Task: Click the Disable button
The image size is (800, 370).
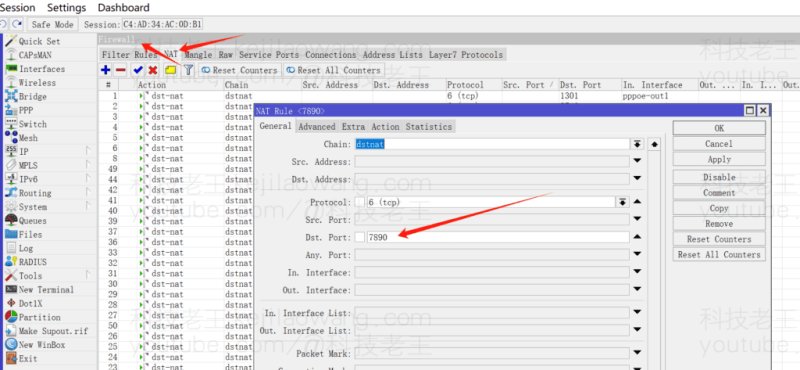Action: [719, 177]
